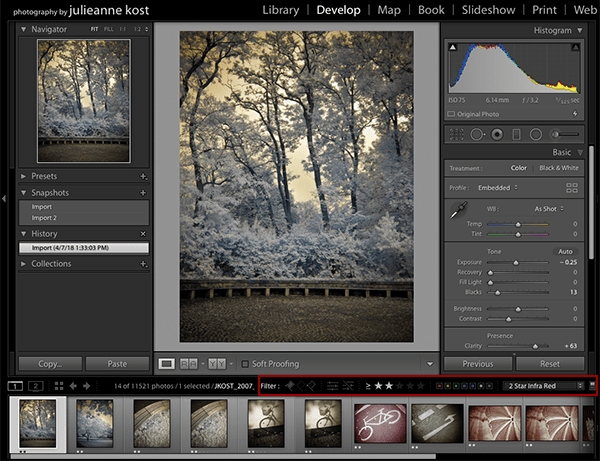Select the Crop Overlay tool

coord(456,134)
